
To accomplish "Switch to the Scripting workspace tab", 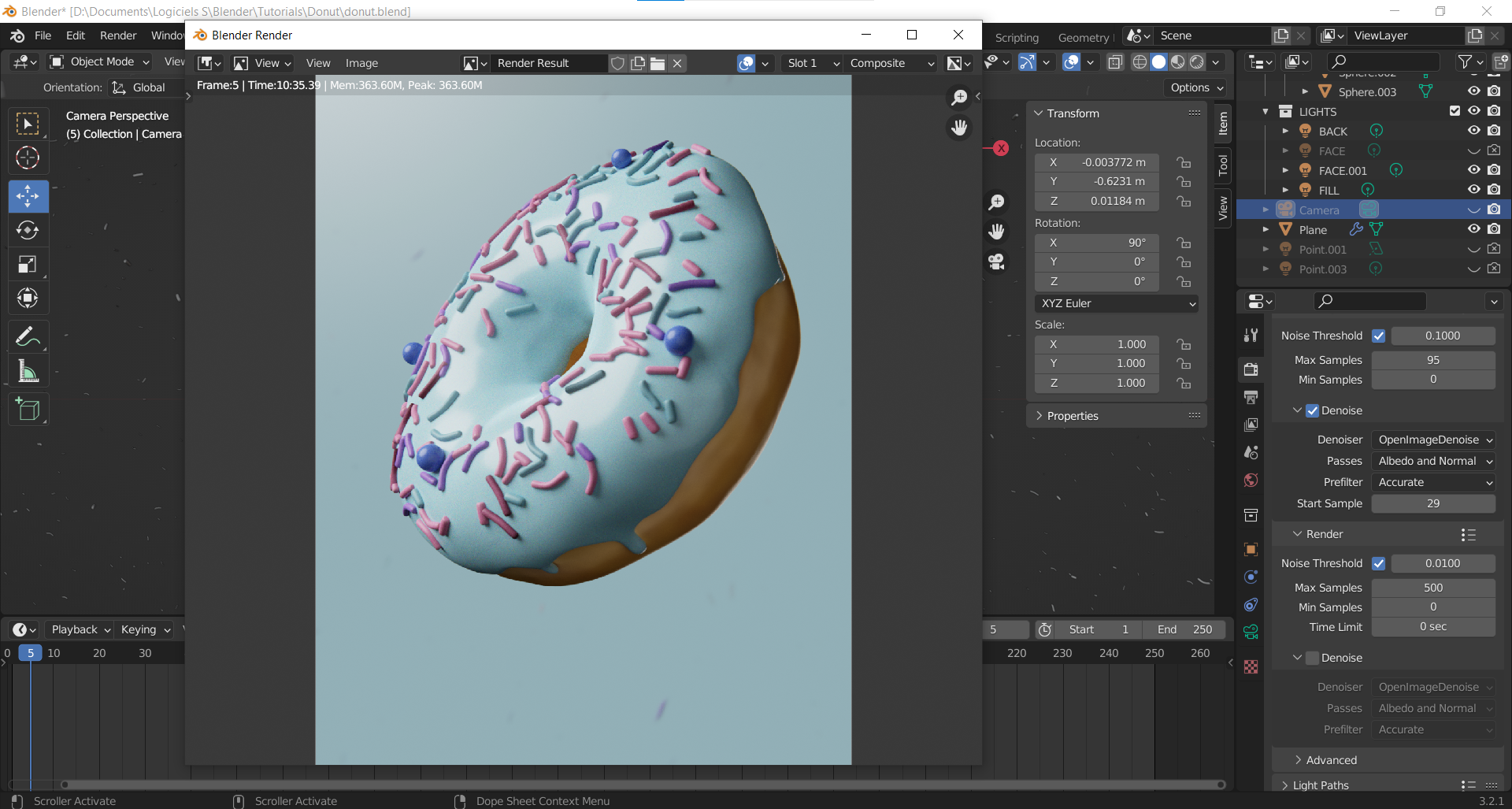I will click(x=1017, y=38).
